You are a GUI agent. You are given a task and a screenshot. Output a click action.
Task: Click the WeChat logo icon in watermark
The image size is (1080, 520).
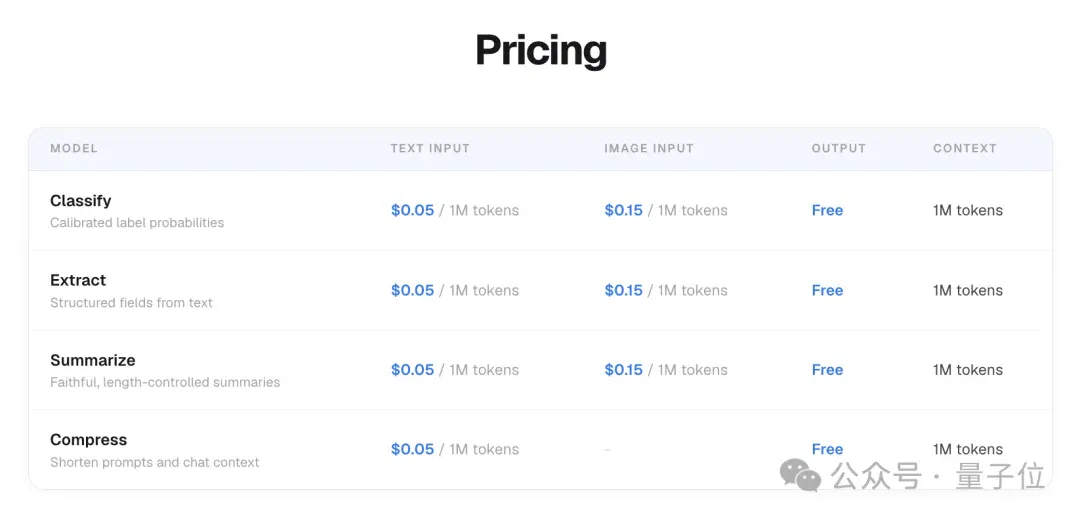click(x=800, y=476)
